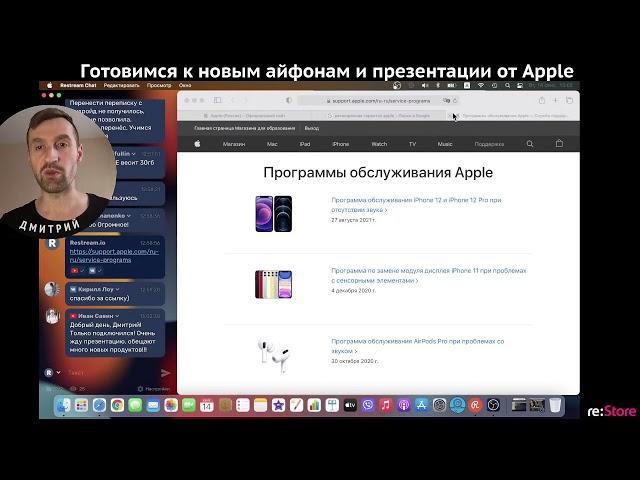Open Поддержка in the Apple navigation
Viewport: 640px width, 480px height.
point(489,144)
